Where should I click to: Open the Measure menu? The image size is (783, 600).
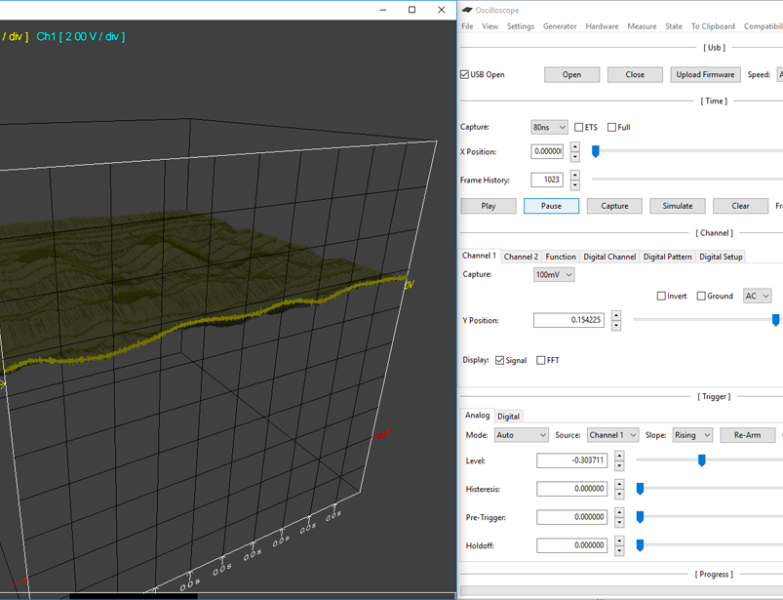(642, 26)
